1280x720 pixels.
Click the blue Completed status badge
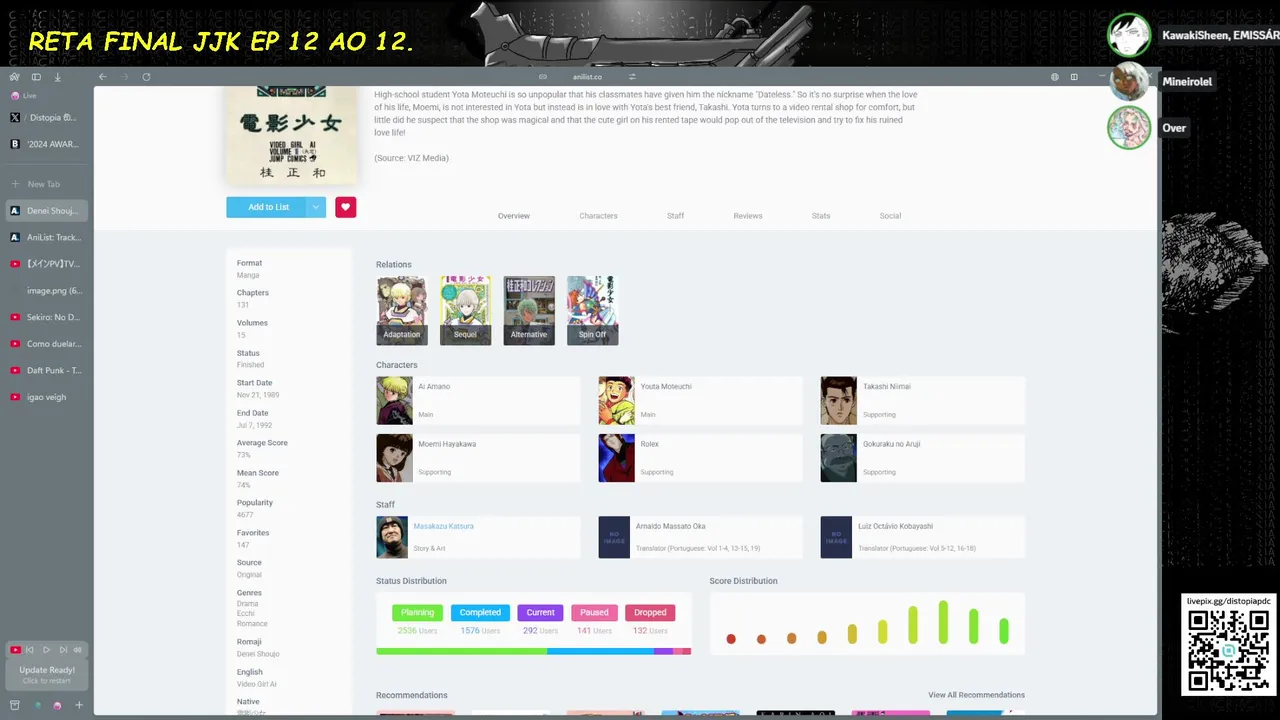(x=480, y=612)
